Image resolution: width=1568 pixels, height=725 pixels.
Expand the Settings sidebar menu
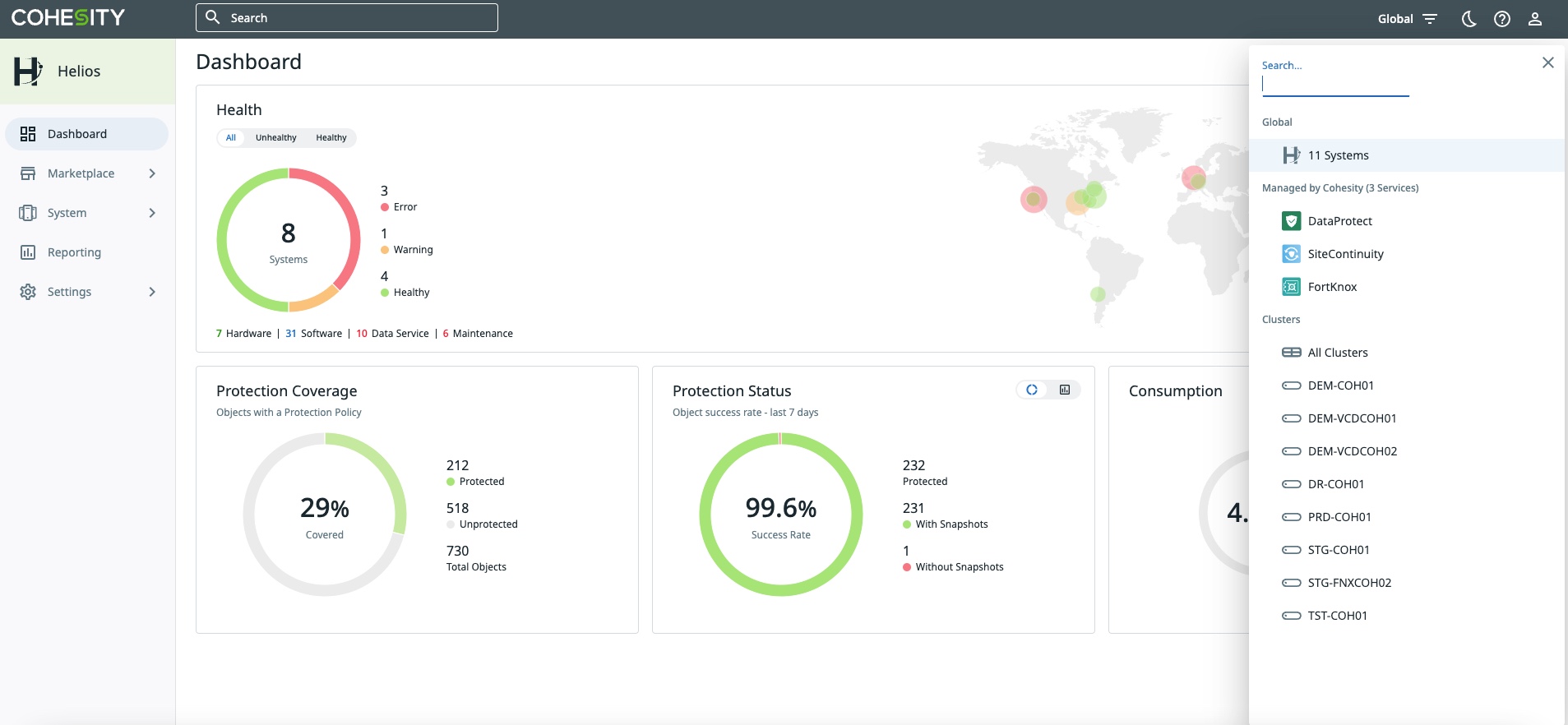pos(152,292)
